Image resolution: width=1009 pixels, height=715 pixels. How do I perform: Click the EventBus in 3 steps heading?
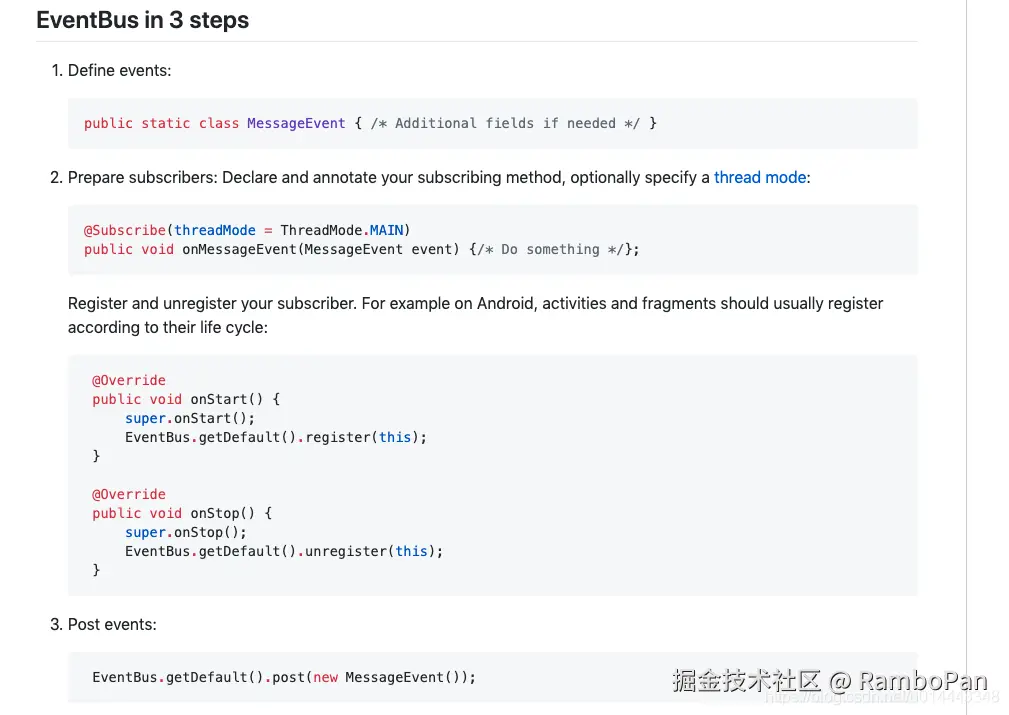pyautogui.click(x=142, y=20)
